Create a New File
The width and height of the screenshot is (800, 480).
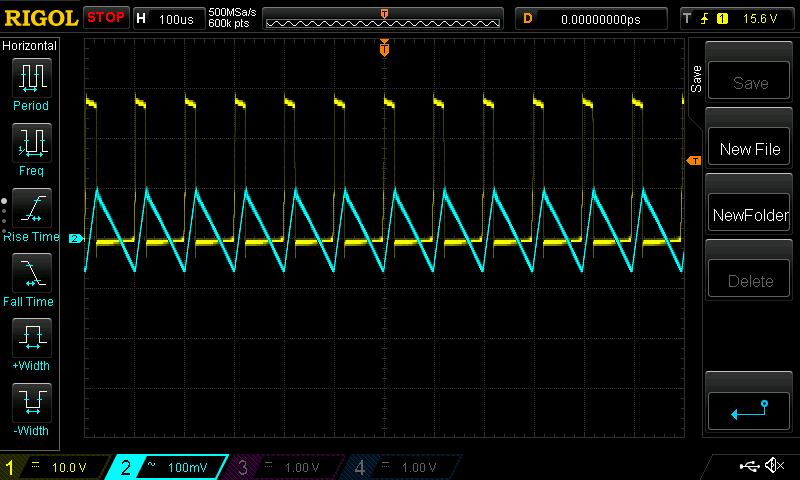click(x=749, y=147)
